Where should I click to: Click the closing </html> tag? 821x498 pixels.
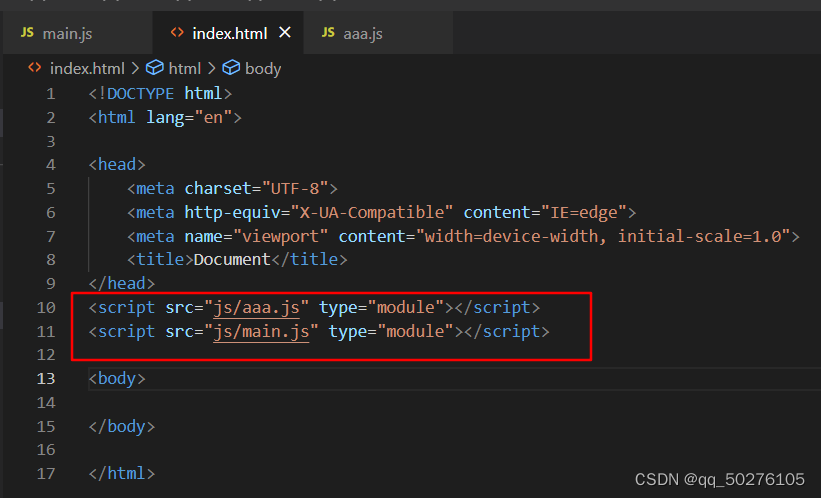click(122, 474)
